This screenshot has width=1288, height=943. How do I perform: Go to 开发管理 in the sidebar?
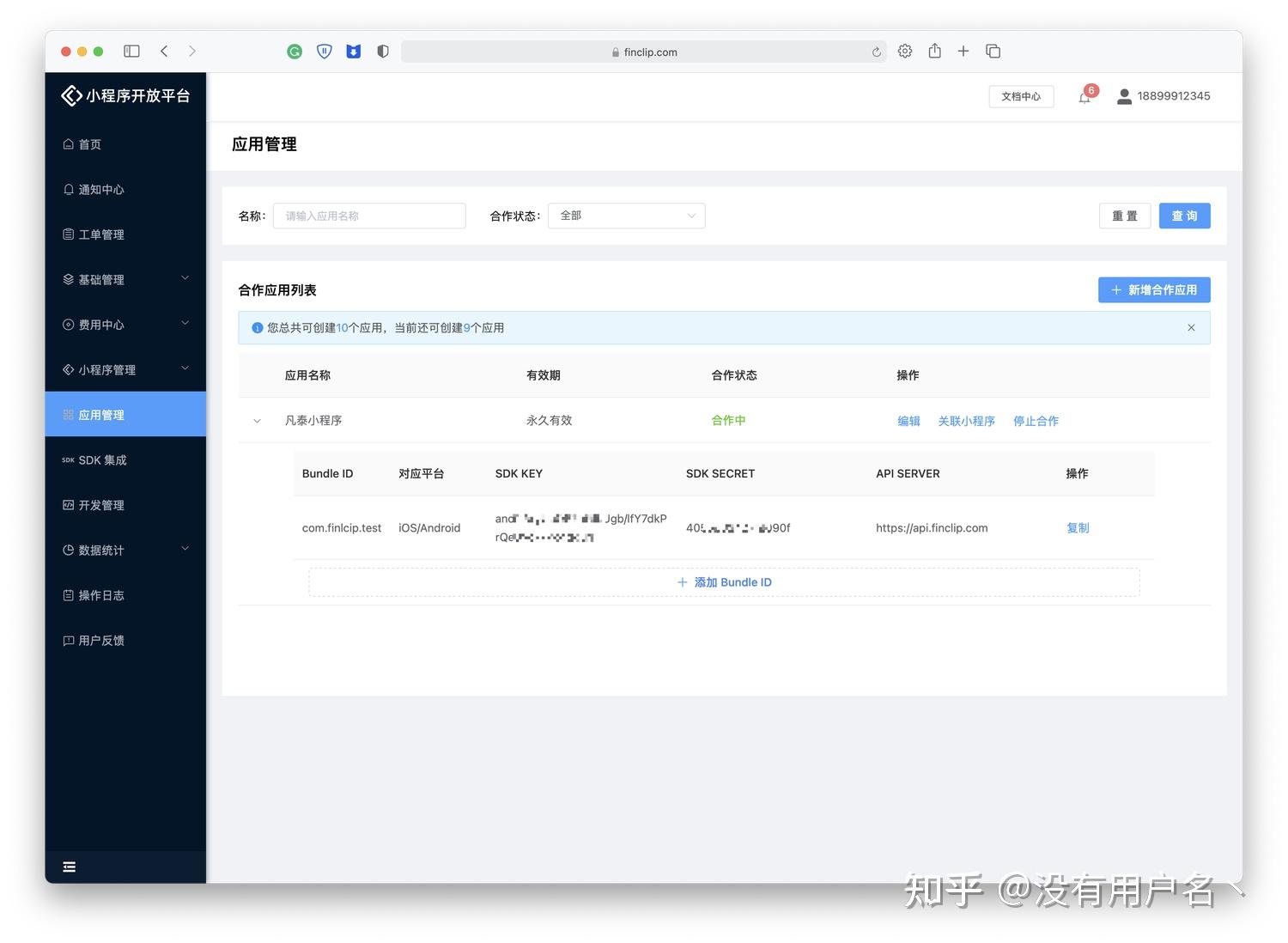click(101, 505)
